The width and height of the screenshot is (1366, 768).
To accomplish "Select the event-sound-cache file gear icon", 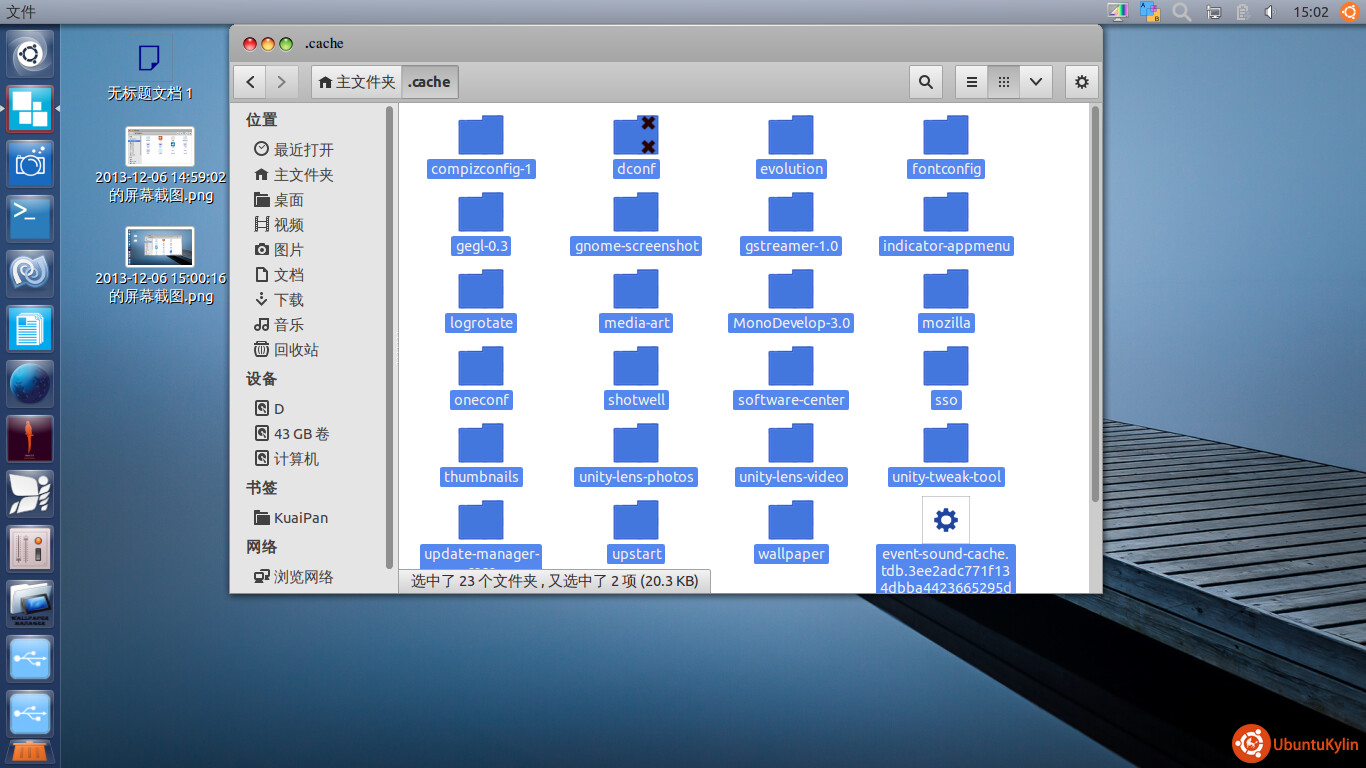I will point(945,520).
